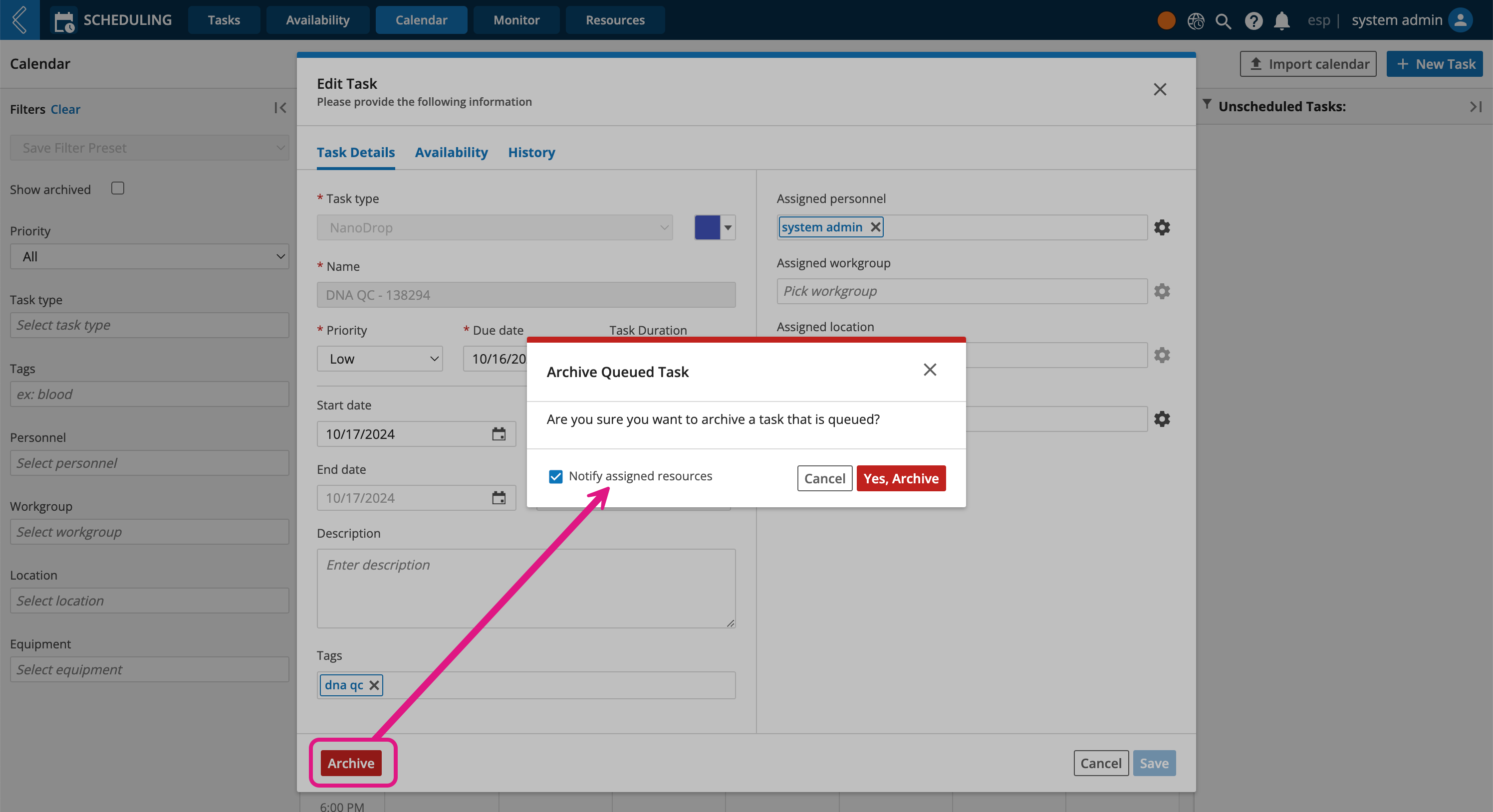Viewport: 1493px width, 812px height.
Task: Open the globe language icon
Action: 1196,21
